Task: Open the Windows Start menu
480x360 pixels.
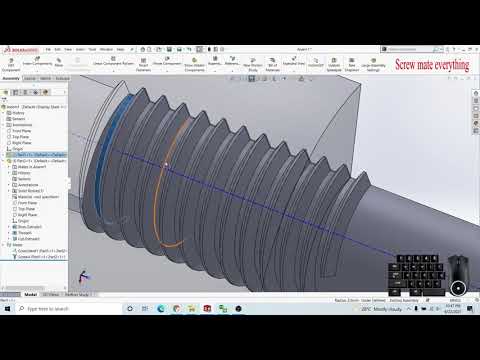Action: pos(7,309)
